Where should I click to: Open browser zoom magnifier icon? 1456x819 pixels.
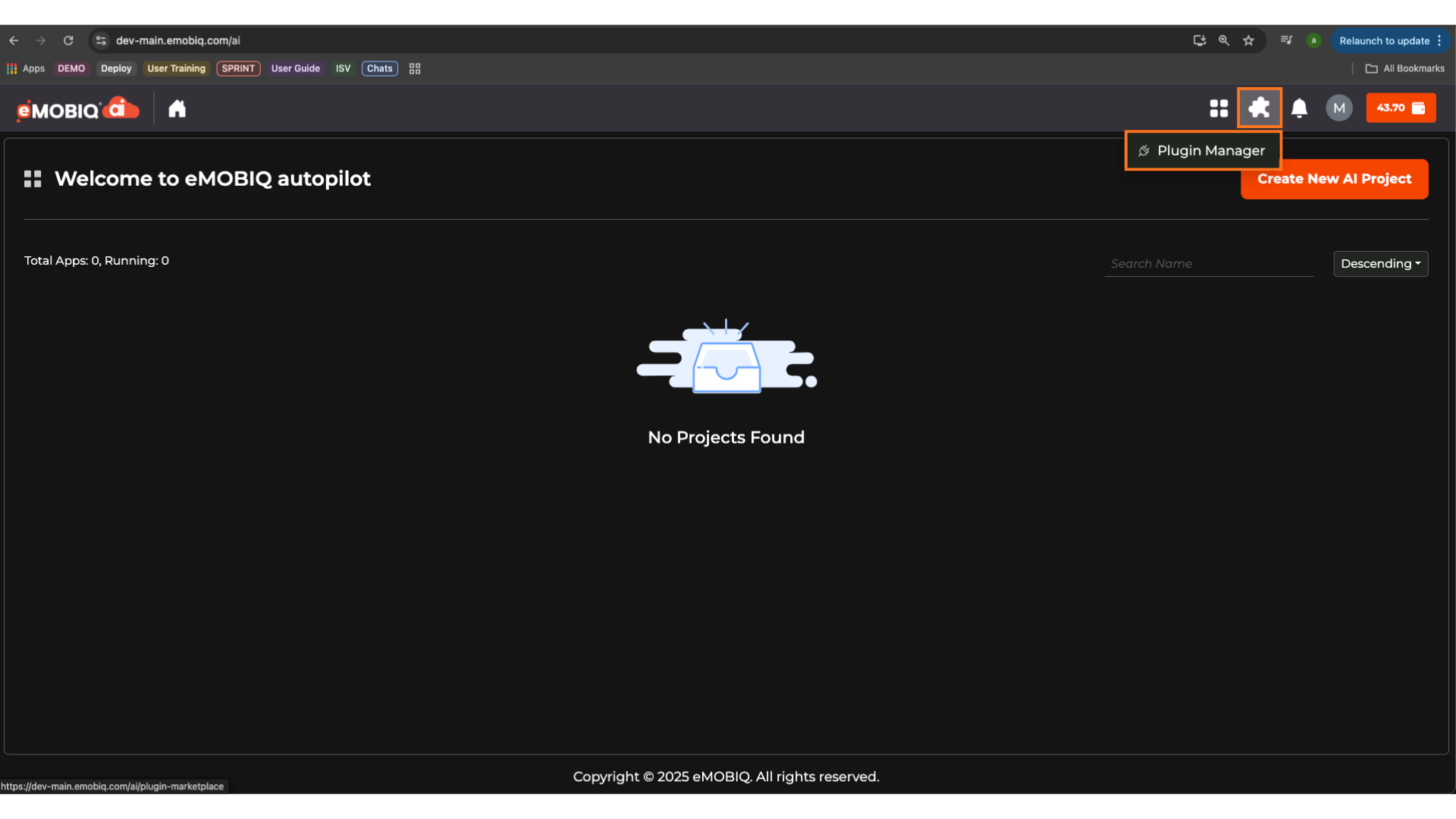tap(1223, 41)
